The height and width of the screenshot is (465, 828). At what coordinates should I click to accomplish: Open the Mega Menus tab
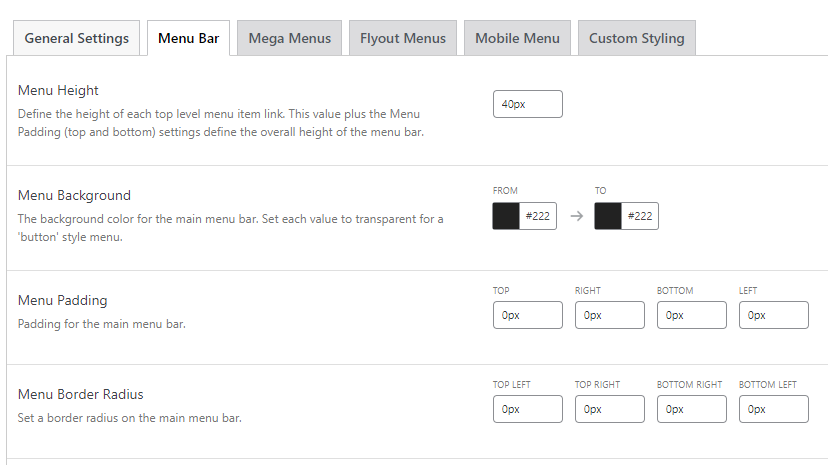click(x=290, y=38)
